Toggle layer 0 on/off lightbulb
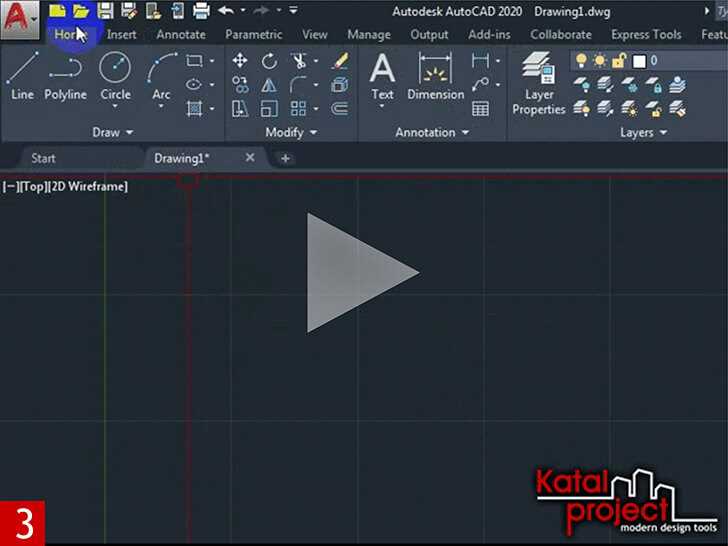 click(581, 61)
